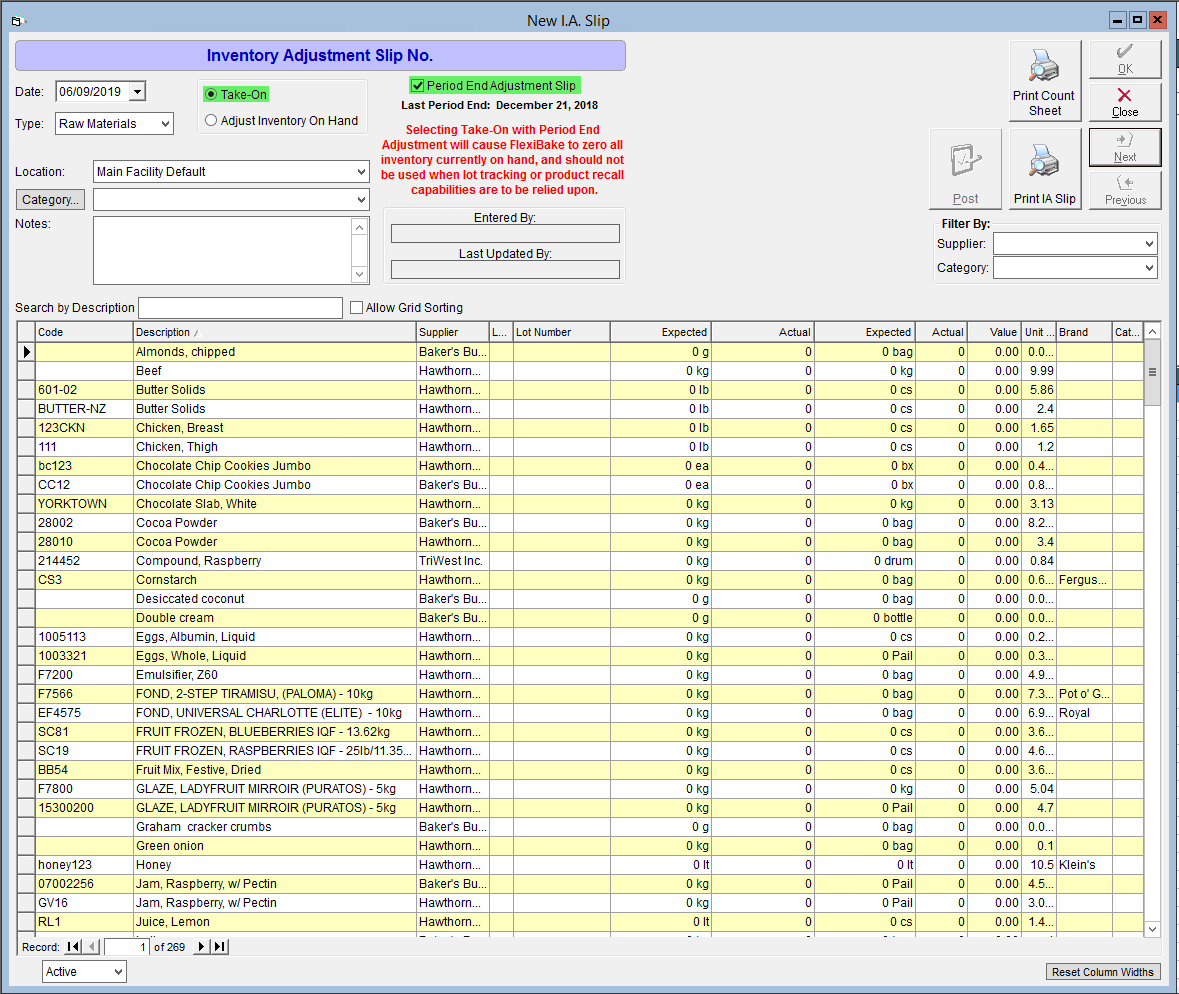
Task: Click the grid scroll up arrow
Action: pyautogui.click(x=1152, y=332)
